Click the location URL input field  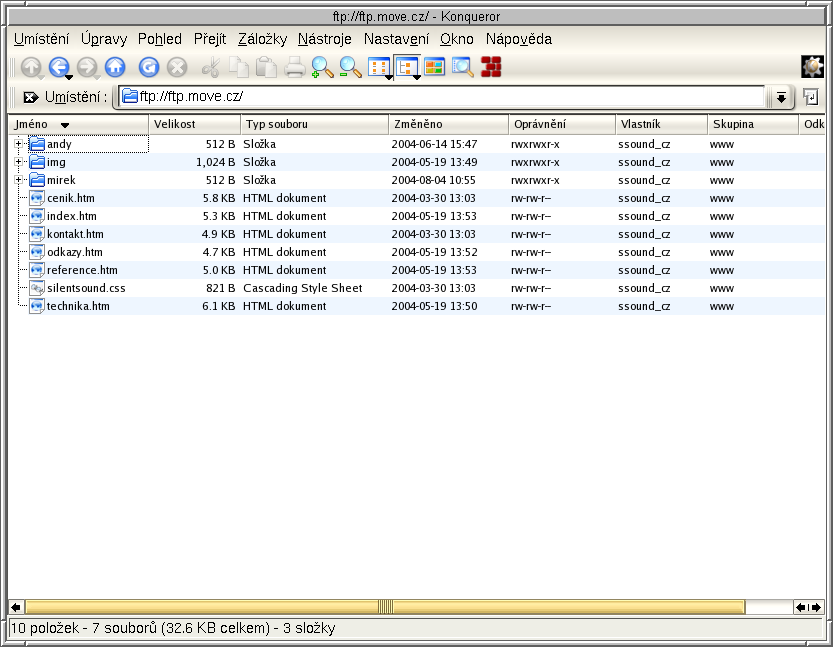(x=441, y=97)
